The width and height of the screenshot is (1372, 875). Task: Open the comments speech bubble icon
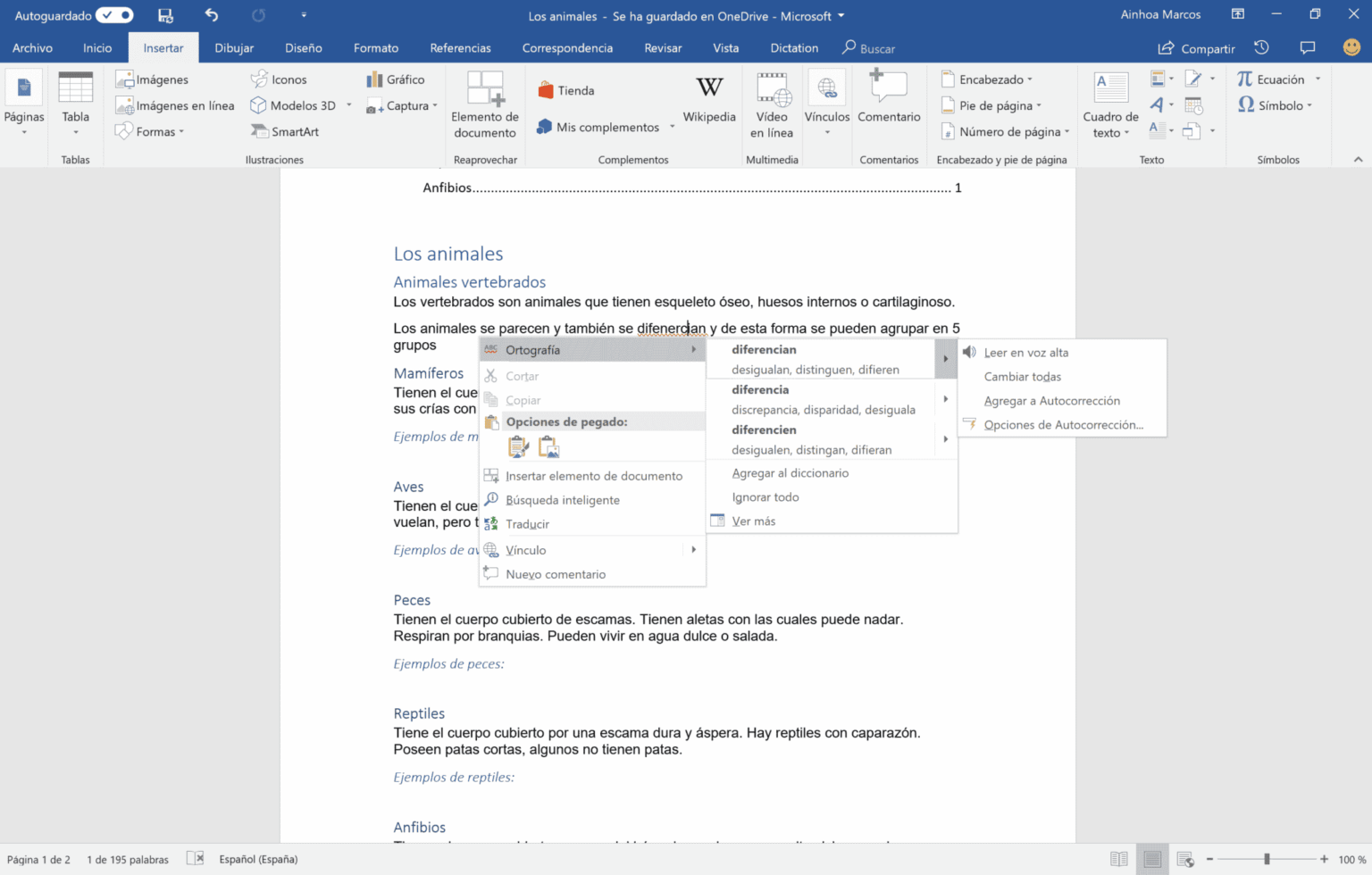tap(1308, 47)
